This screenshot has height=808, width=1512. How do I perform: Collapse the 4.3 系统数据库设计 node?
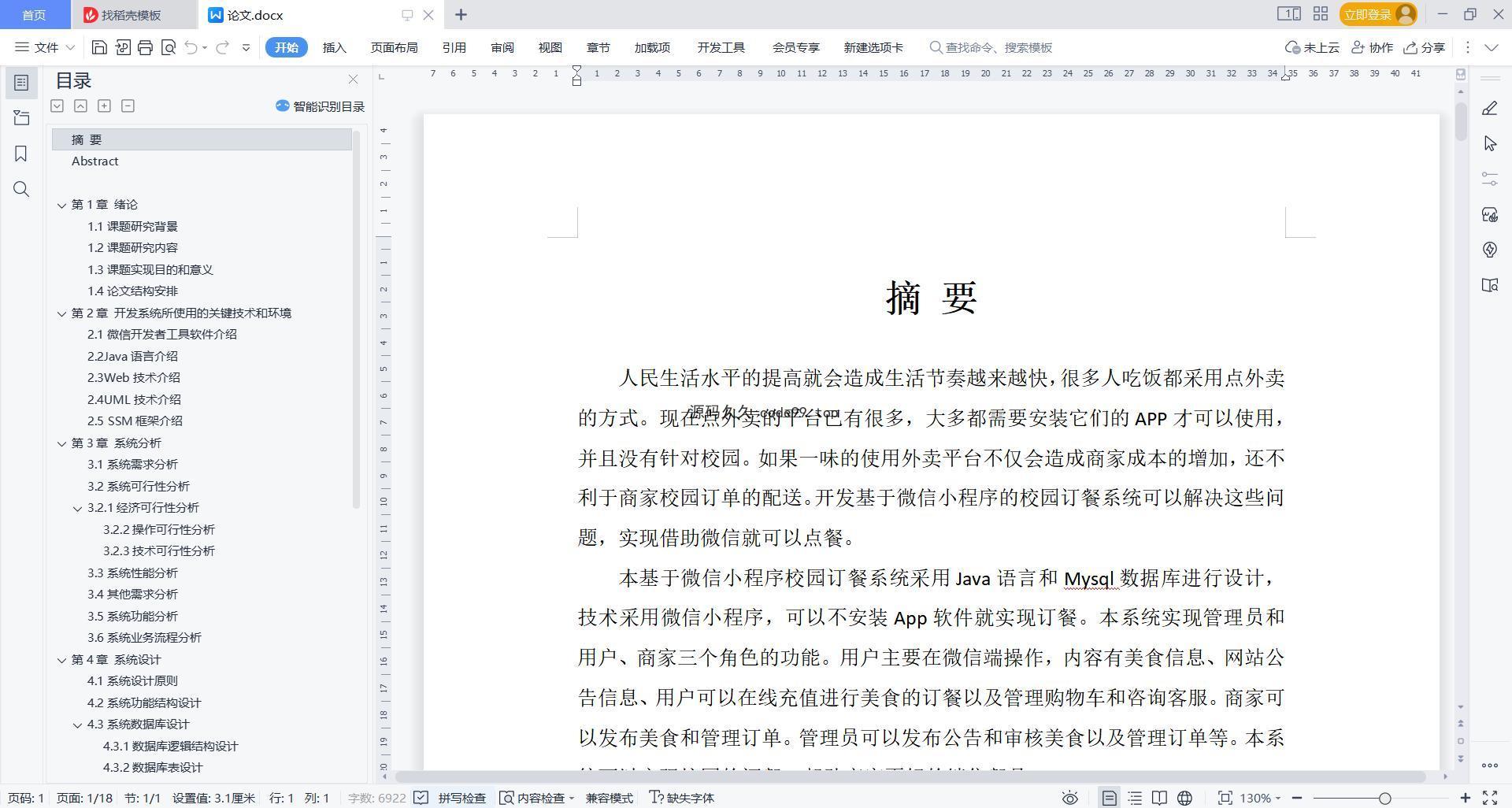click(77, 725)
